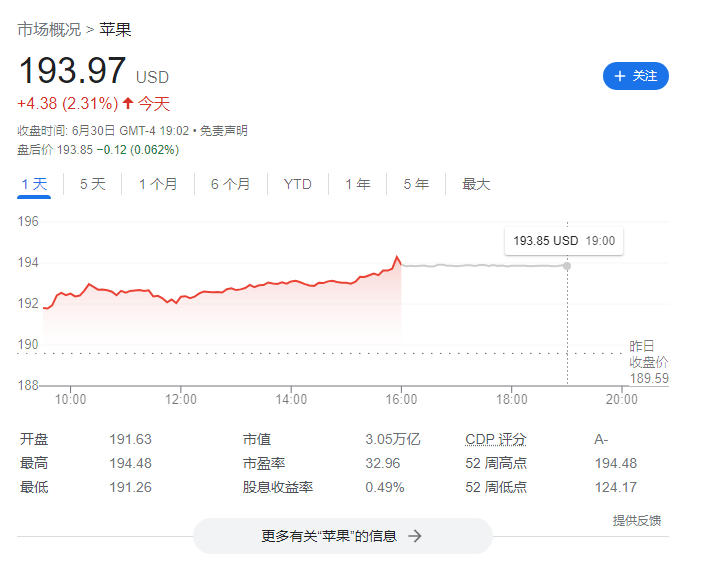Click the 开盘 value 191.63
This screenshot has width=707, height=570.
tap(130, 439)
